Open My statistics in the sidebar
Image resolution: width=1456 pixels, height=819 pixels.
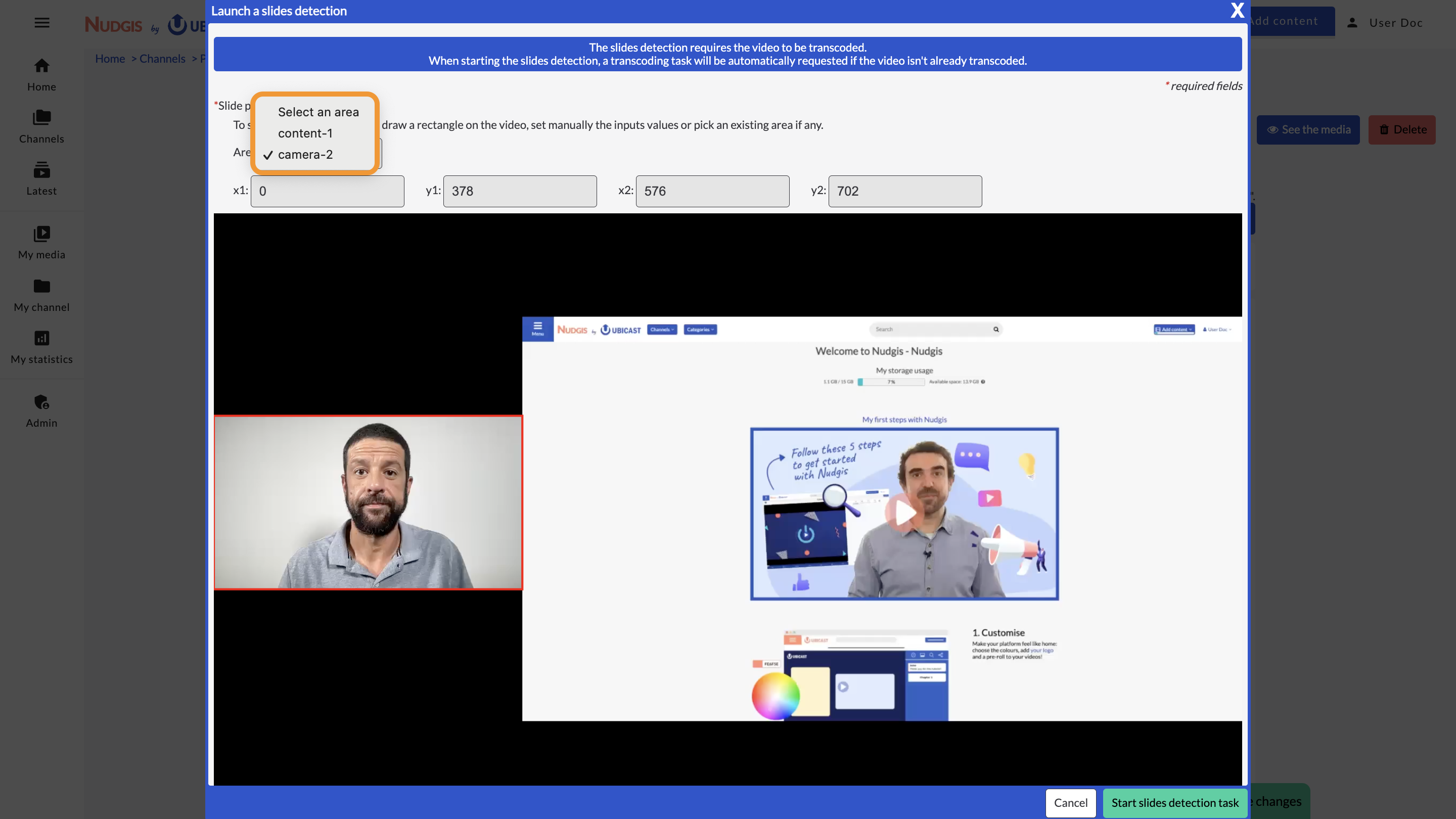click(42, 347)
